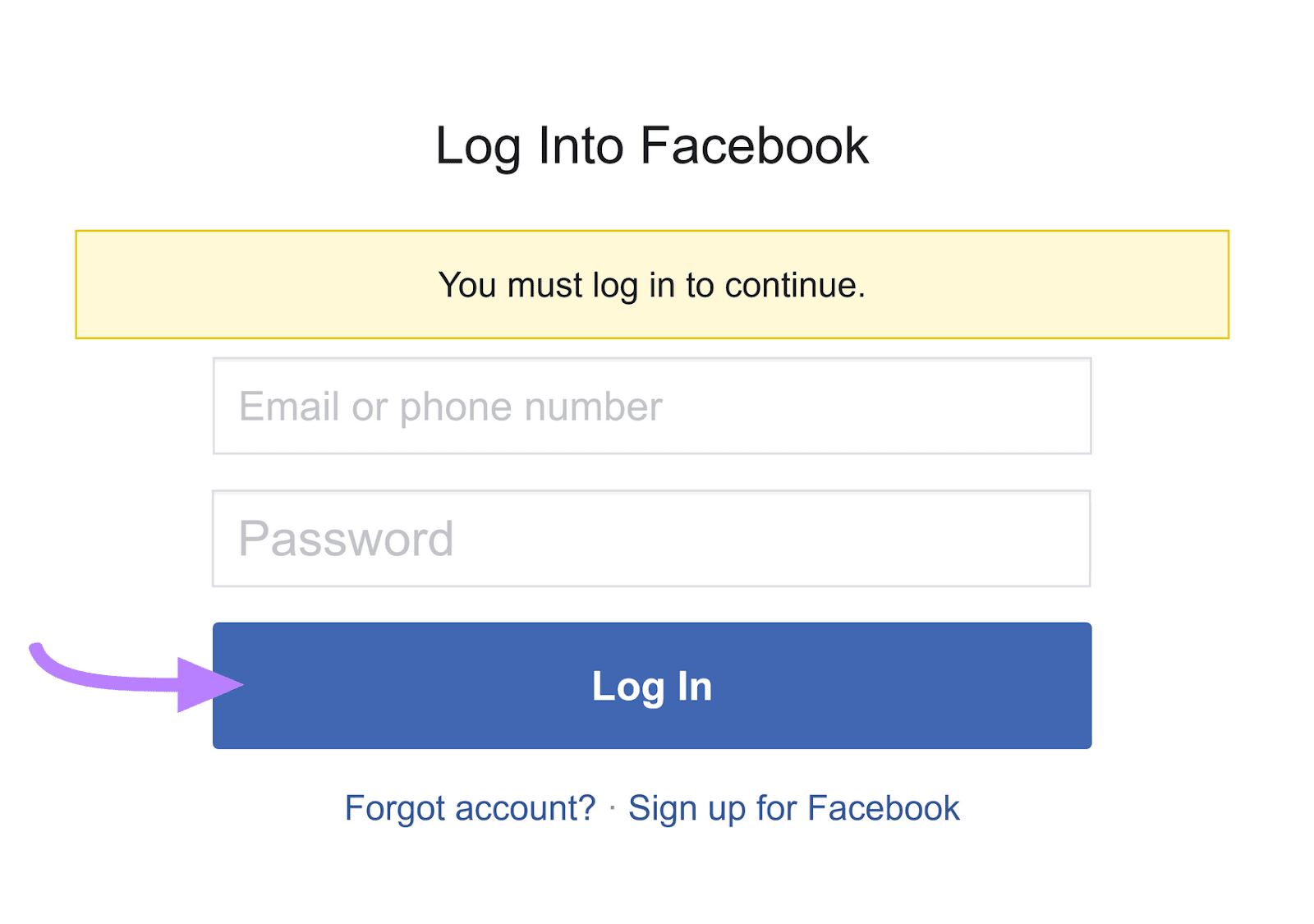Click the Log Into Facebook heading
This screenshot has height=924, width=1314.
[652, 145]
